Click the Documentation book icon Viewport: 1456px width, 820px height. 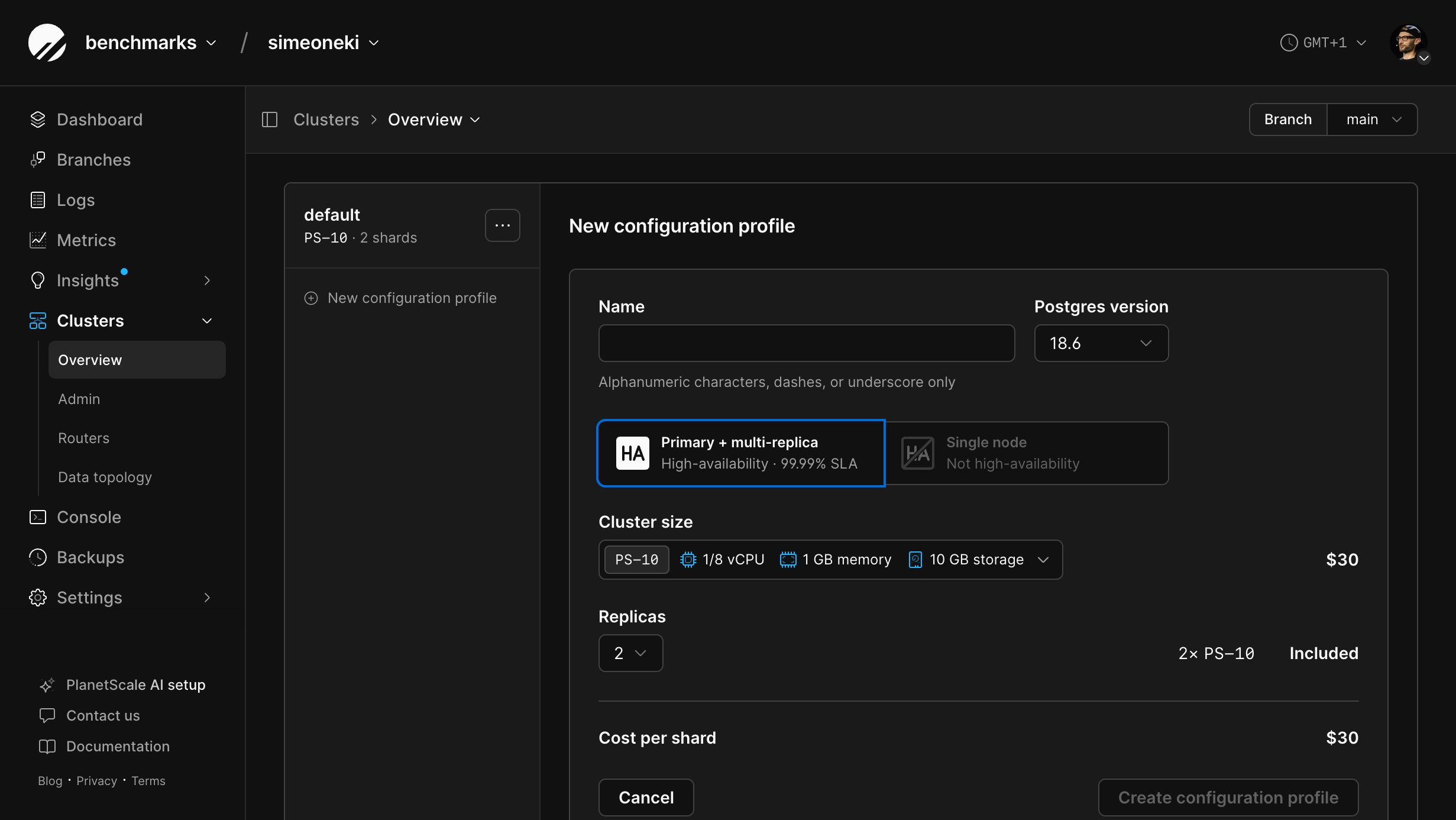pos(47,747)
